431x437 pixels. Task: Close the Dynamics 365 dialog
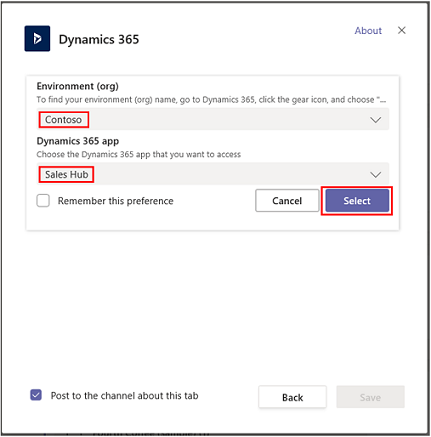click(402, 30)
